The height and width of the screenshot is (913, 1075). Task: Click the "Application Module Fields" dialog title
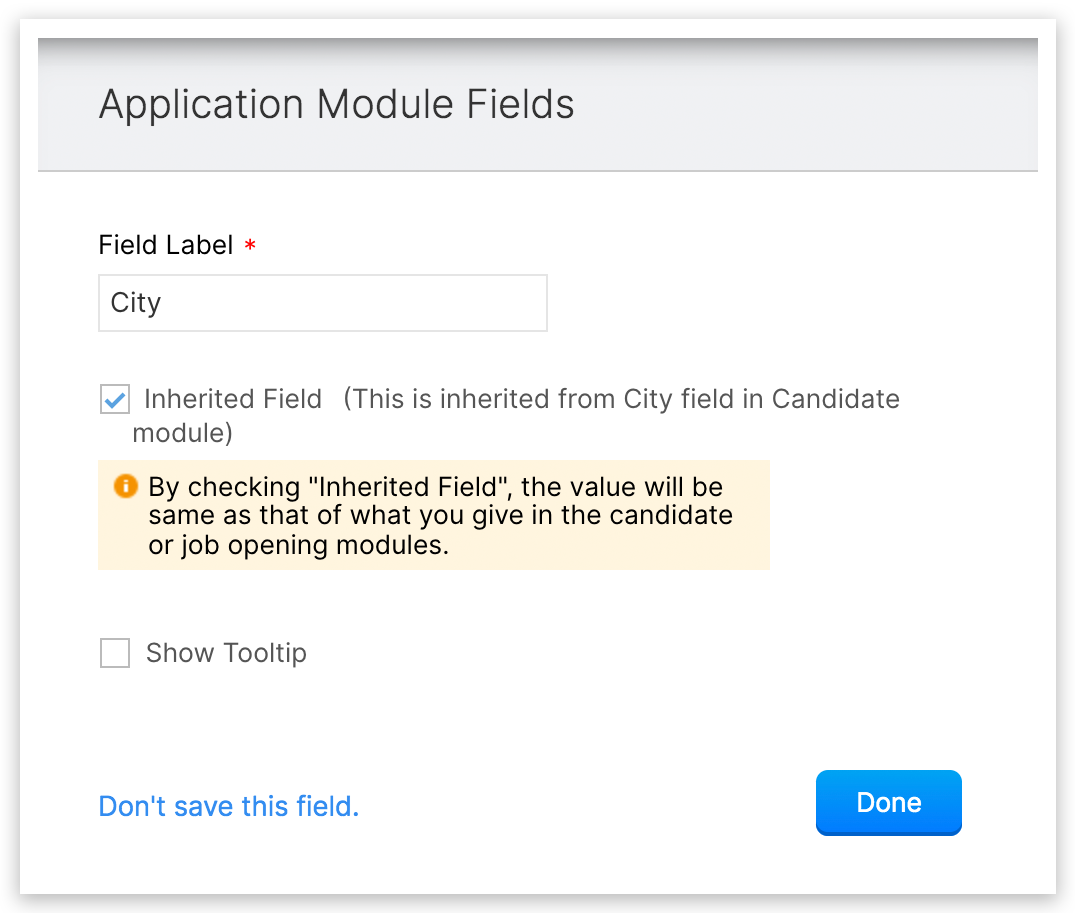[x=336, y=105]
